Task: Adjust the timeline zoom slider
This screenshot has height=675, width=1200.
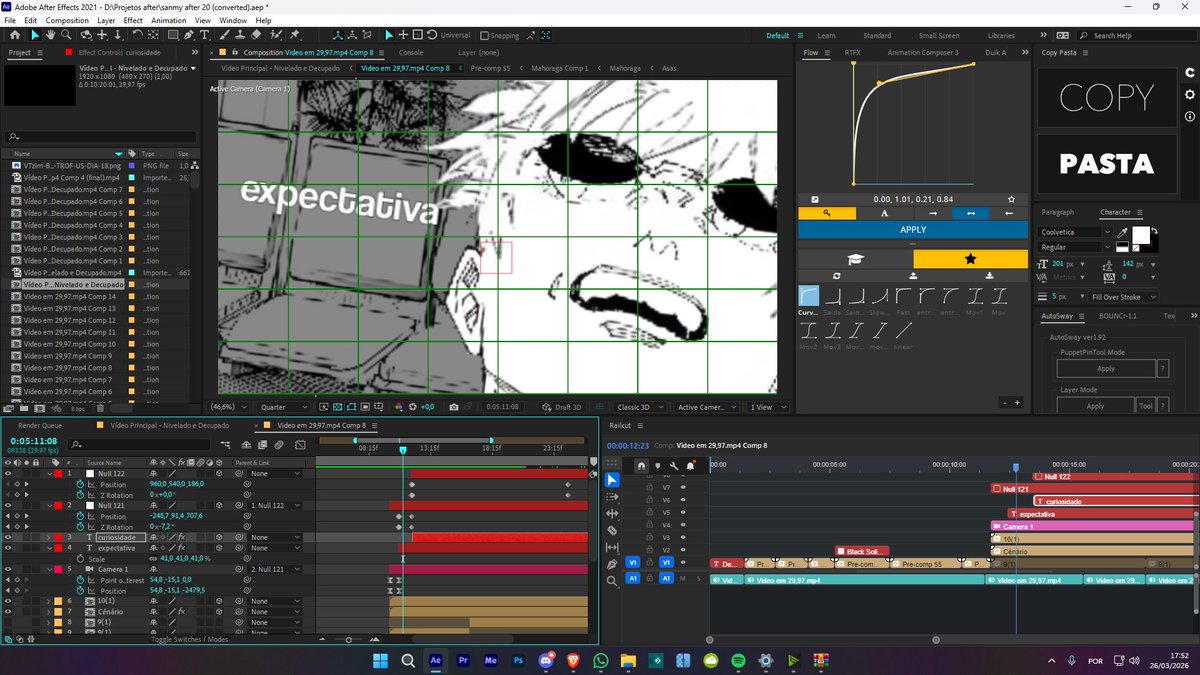Action: (x=348, y=639)
